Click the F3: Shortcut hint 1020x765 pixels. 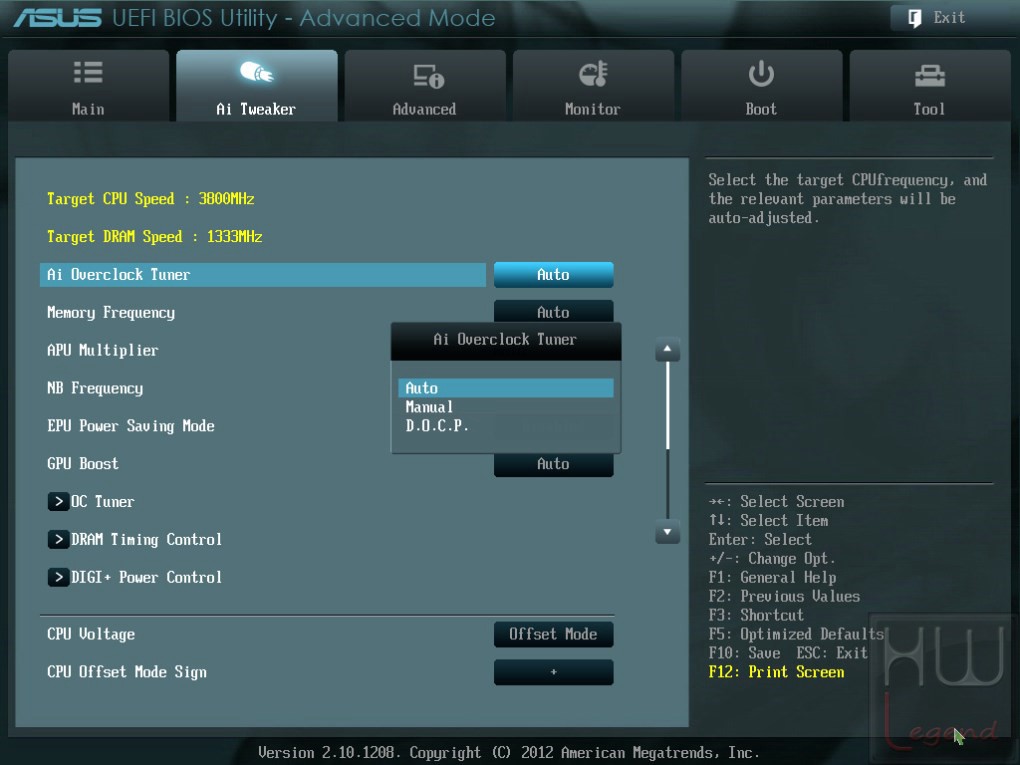756,615
